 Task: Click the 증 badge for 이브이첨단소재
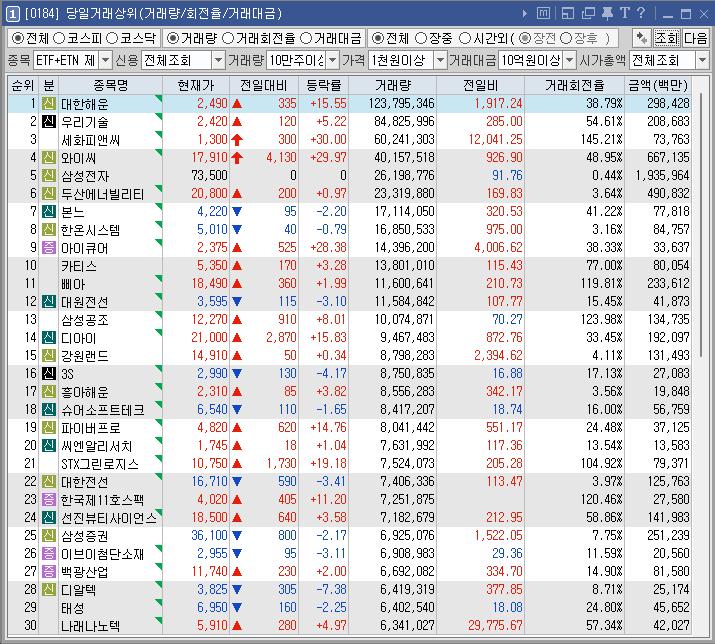point(49,554)
